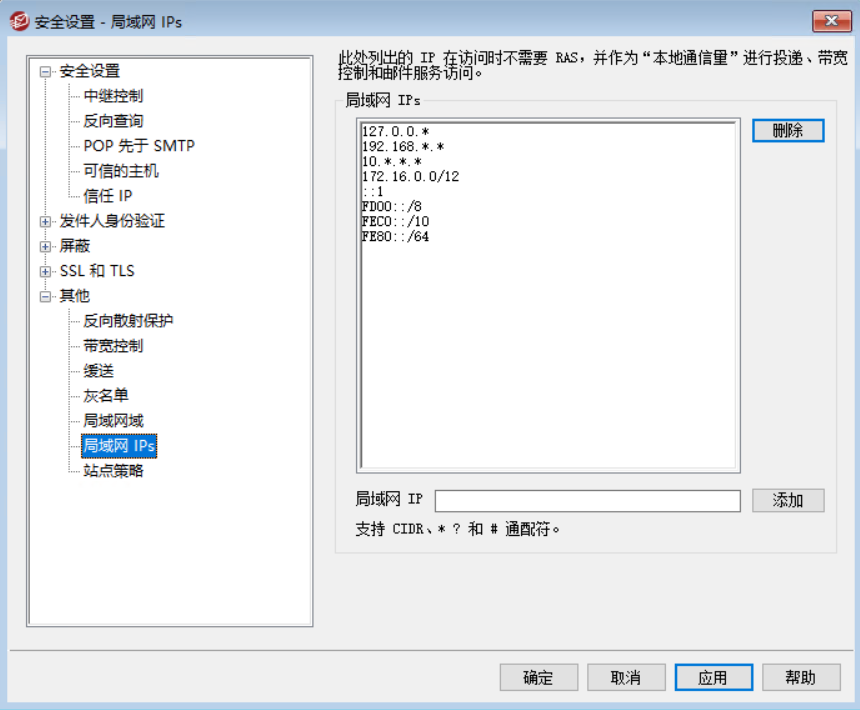
Task: Click the 取消 button
Action: [x=626, y=678]
